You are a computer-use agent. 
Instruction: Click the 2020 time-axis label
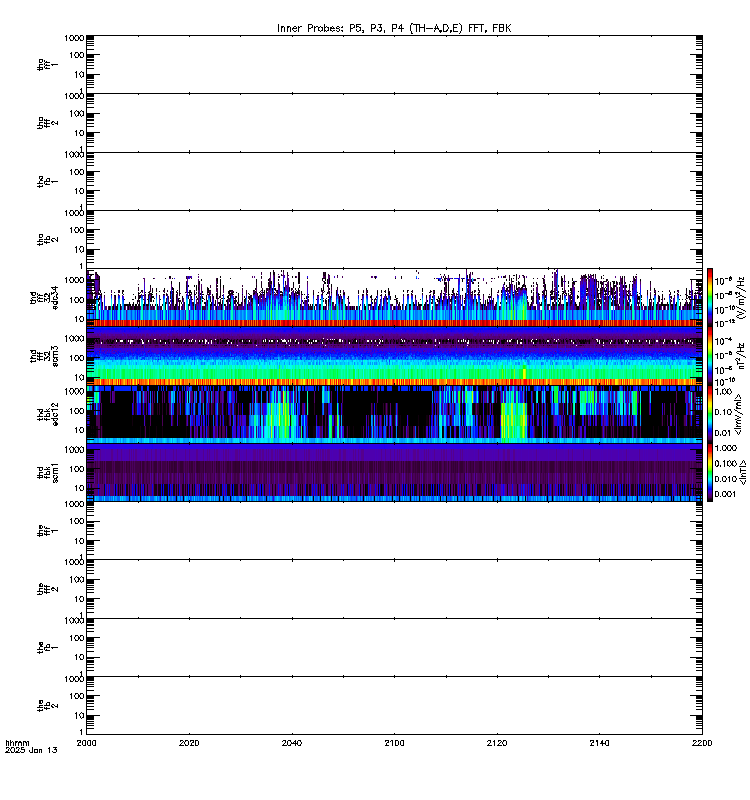[189, 743]
